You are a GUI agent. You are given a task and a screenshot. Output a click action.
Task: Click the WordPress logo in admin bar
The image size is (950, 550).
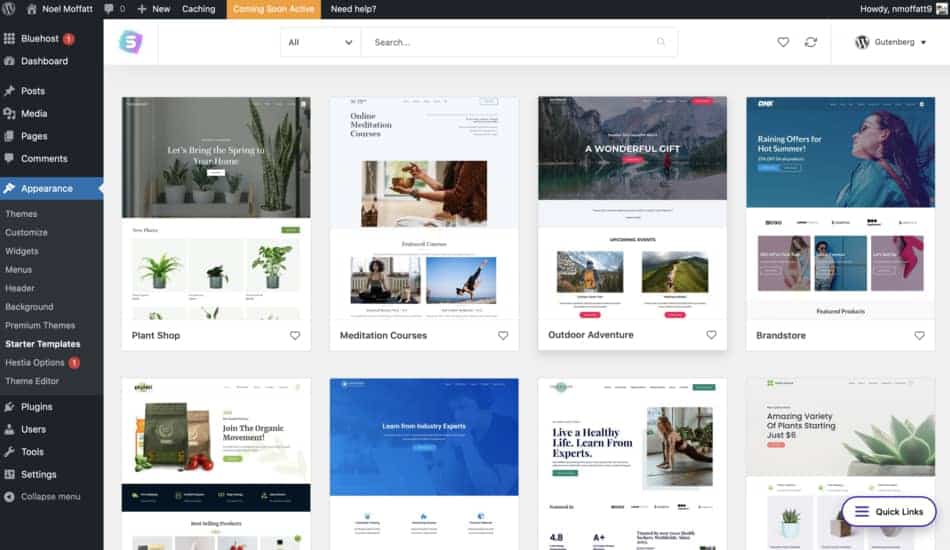(x=9, y=8)
